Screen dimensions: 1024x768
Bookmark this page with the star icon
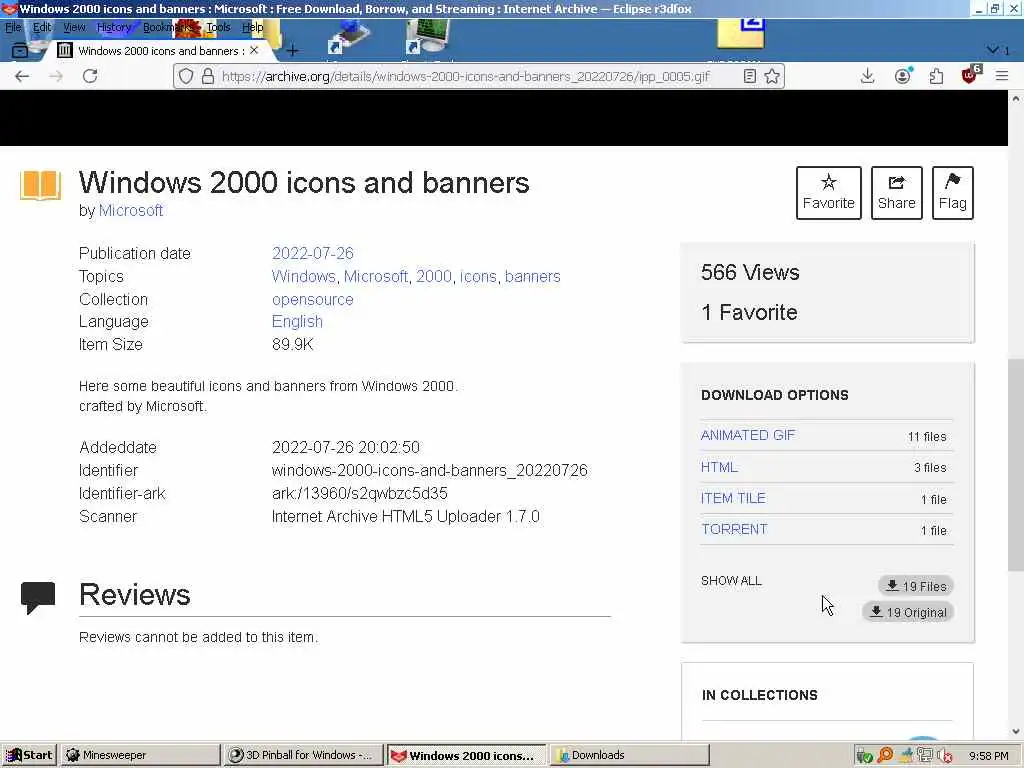tap(772, 76)
